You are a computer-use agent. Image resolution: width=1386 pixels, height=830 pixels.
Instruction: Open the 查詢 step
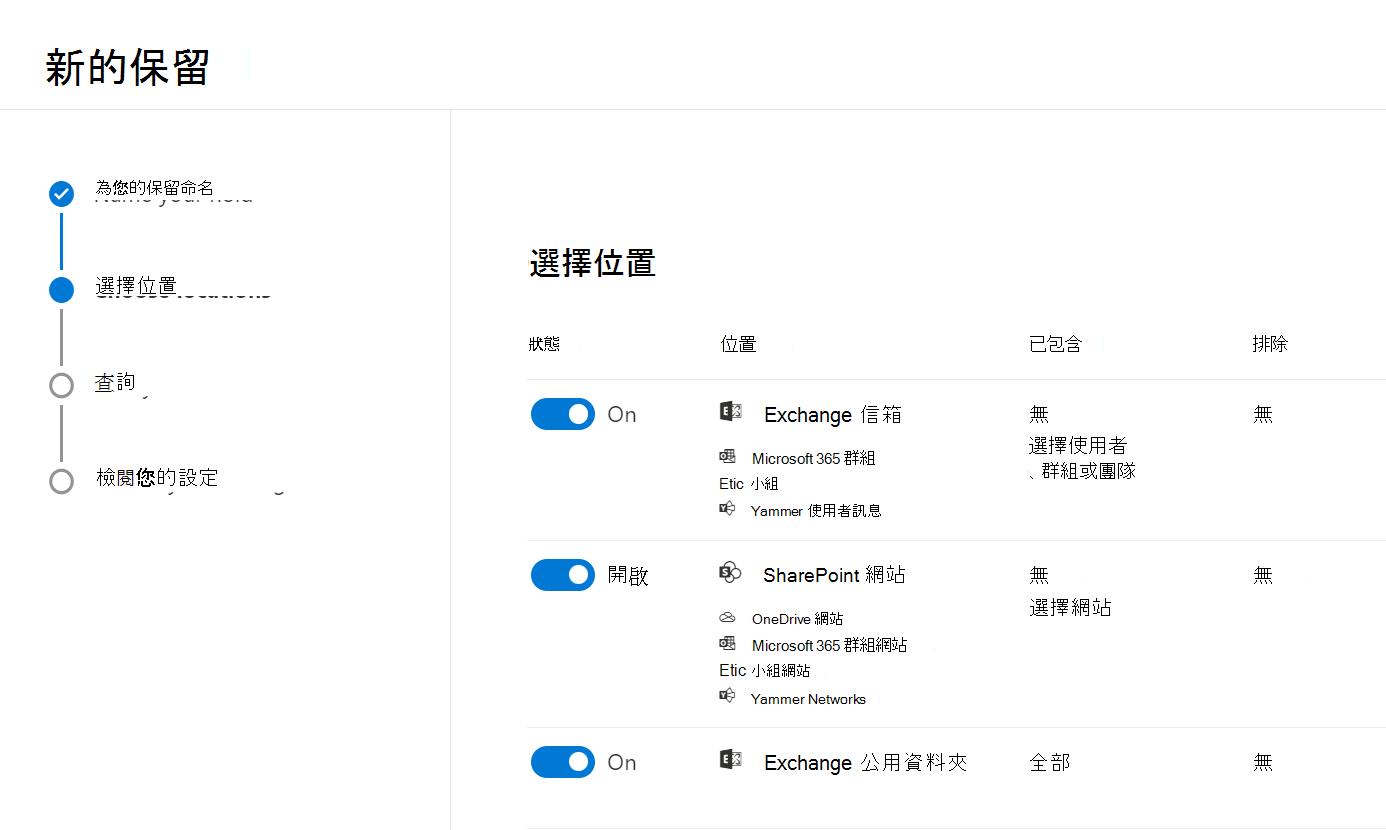(x=115, y=382)
